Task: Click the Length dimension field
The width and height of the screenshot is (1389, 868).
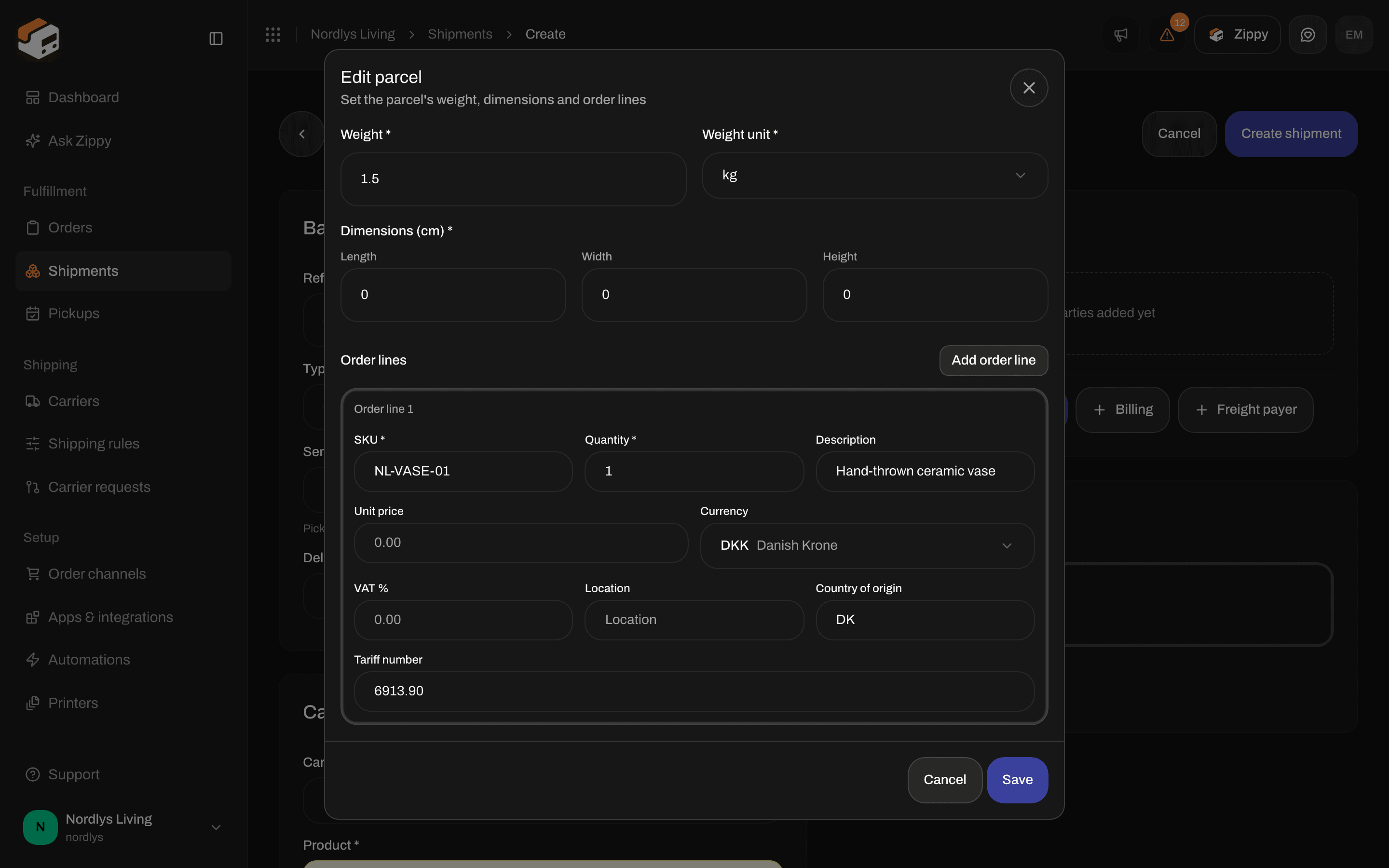Action: 453,295
